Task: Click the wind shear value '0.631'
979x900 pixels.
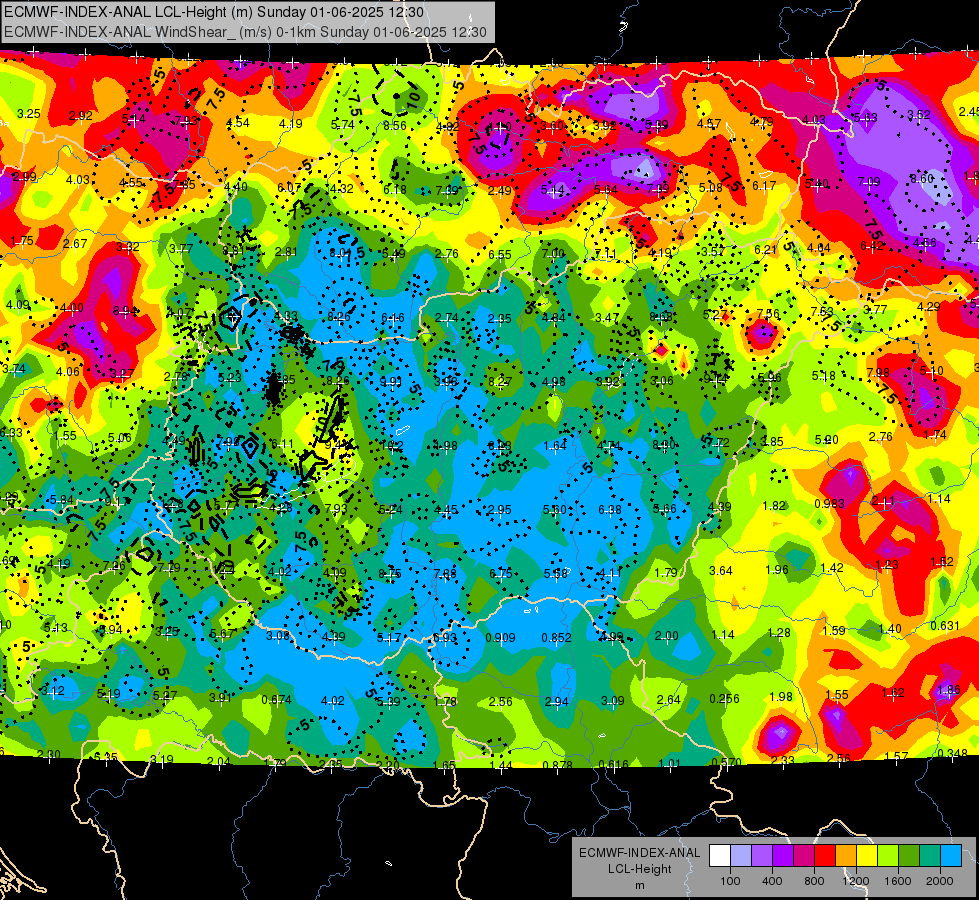Action: tap(945, 626)
